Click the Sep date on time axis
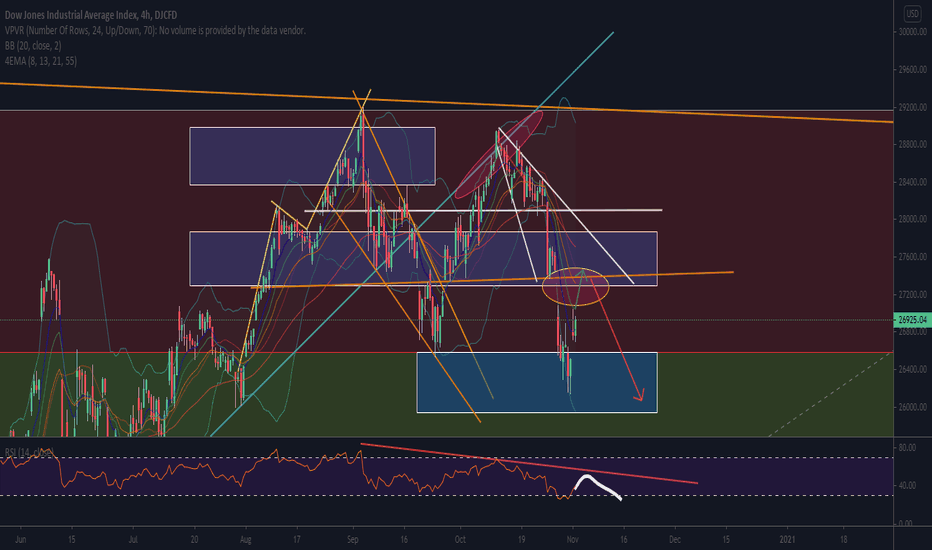 pyautogui.click(x=353, y=540)
